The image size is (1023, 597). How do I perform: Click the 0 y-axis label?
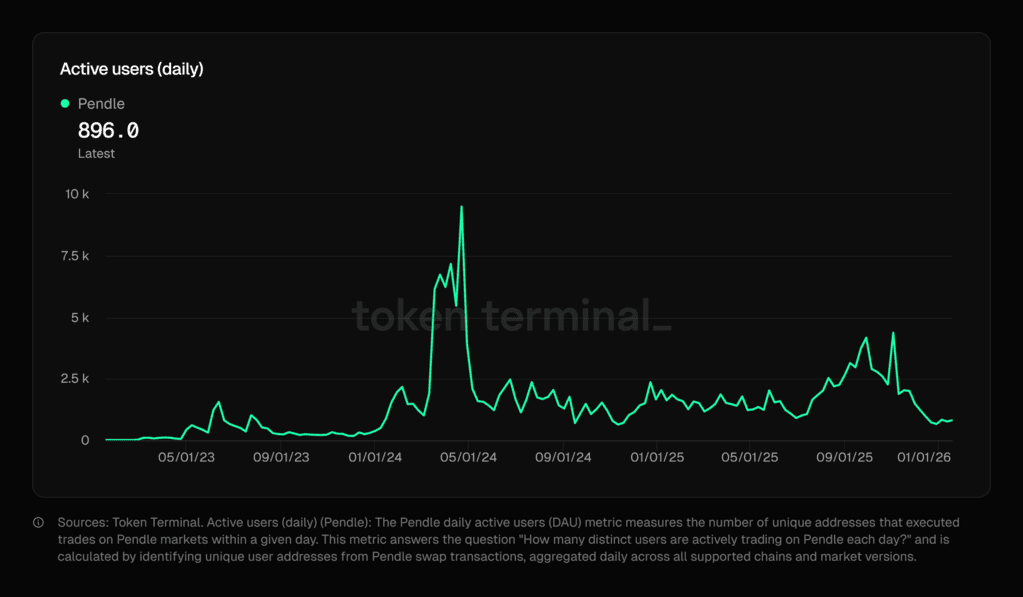(85, 441)
